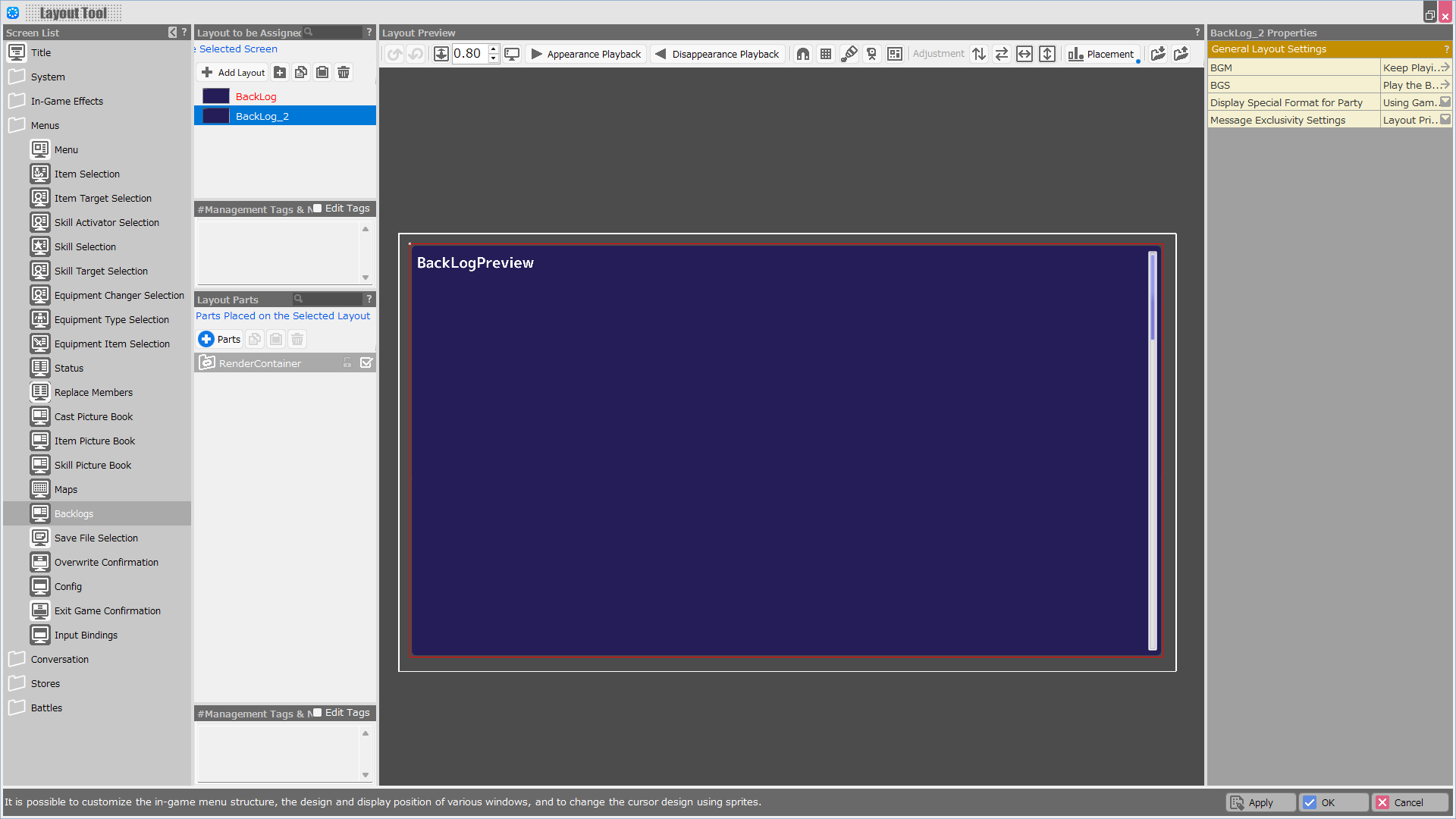The image size is (1456, 819).
Task: Select the Config screen
Action: pos(97,586)
